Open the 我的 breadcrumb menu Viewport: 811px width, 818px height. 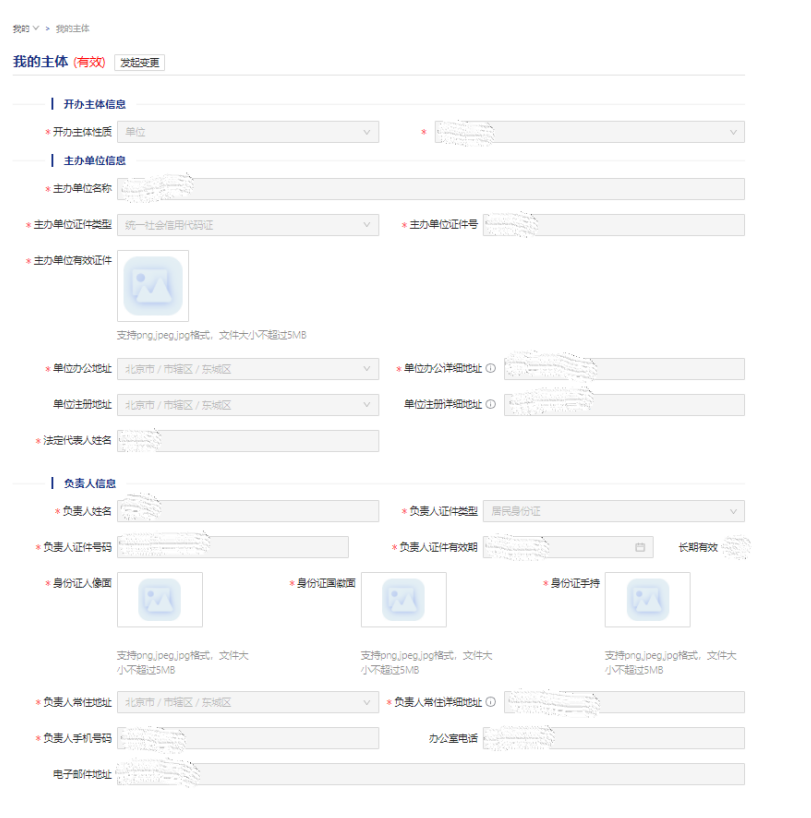point(25,28)
